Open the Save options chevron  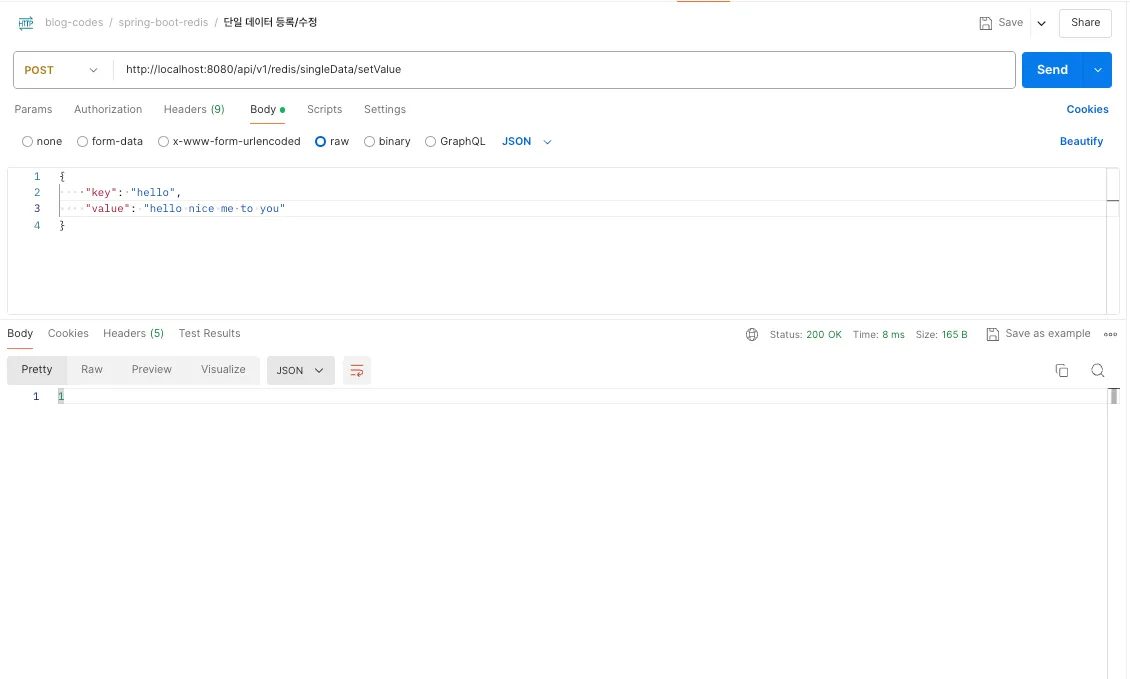pyautogui.click(x=1041, y=23)
